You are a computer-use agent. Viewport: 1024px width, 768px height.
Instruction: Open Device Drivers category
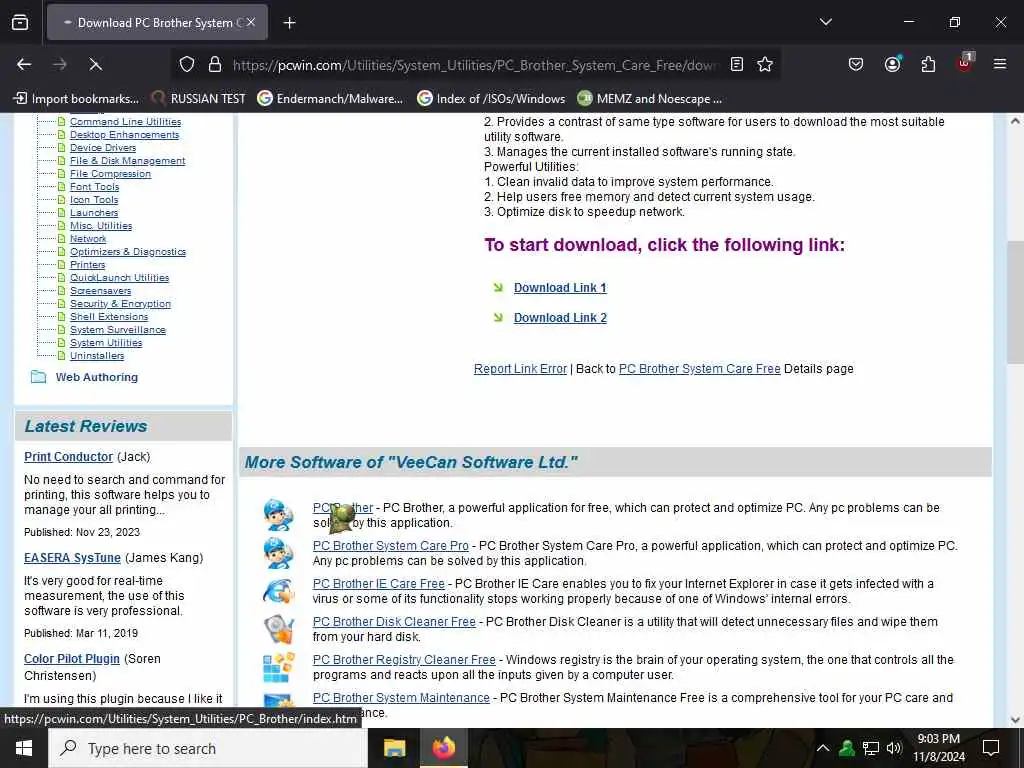point(103,148)
